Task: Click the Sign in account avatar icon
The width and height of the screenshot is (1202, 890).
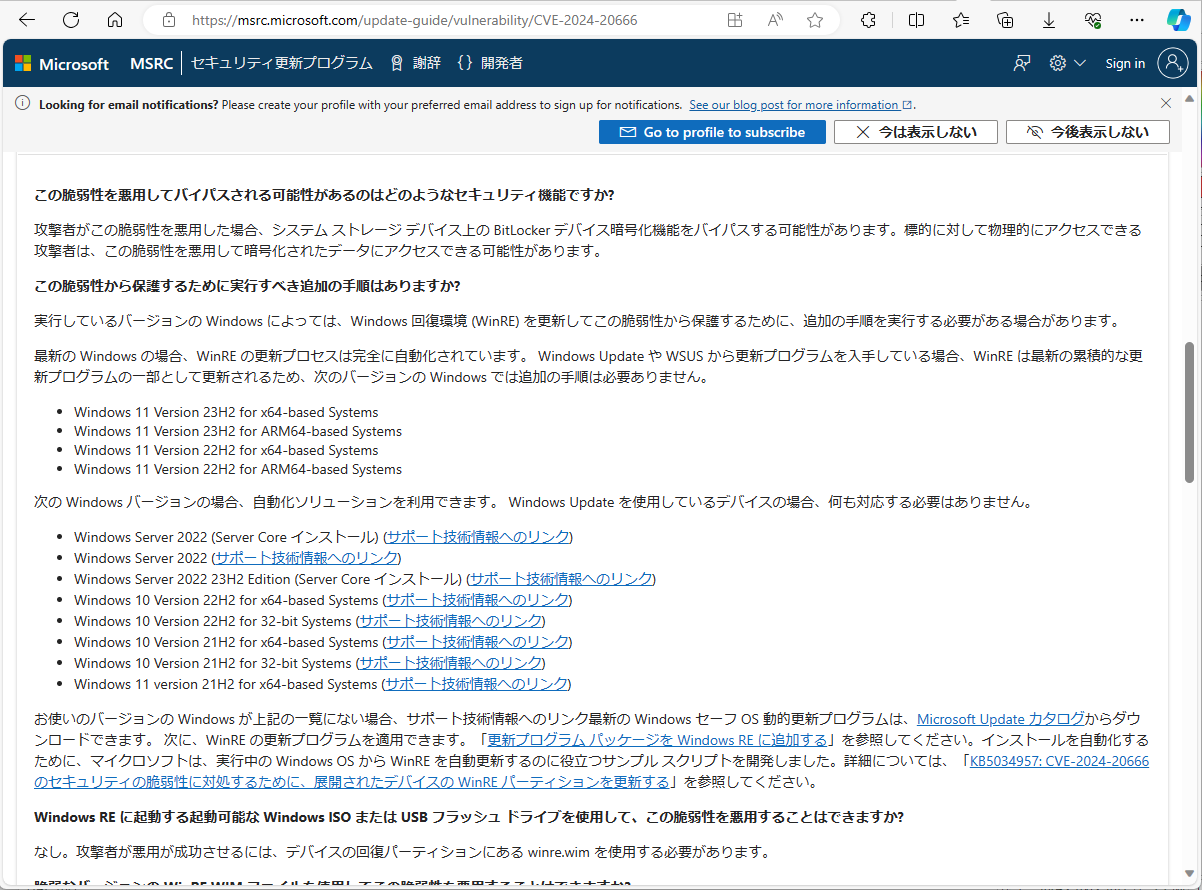Action: click(1173, 62)
